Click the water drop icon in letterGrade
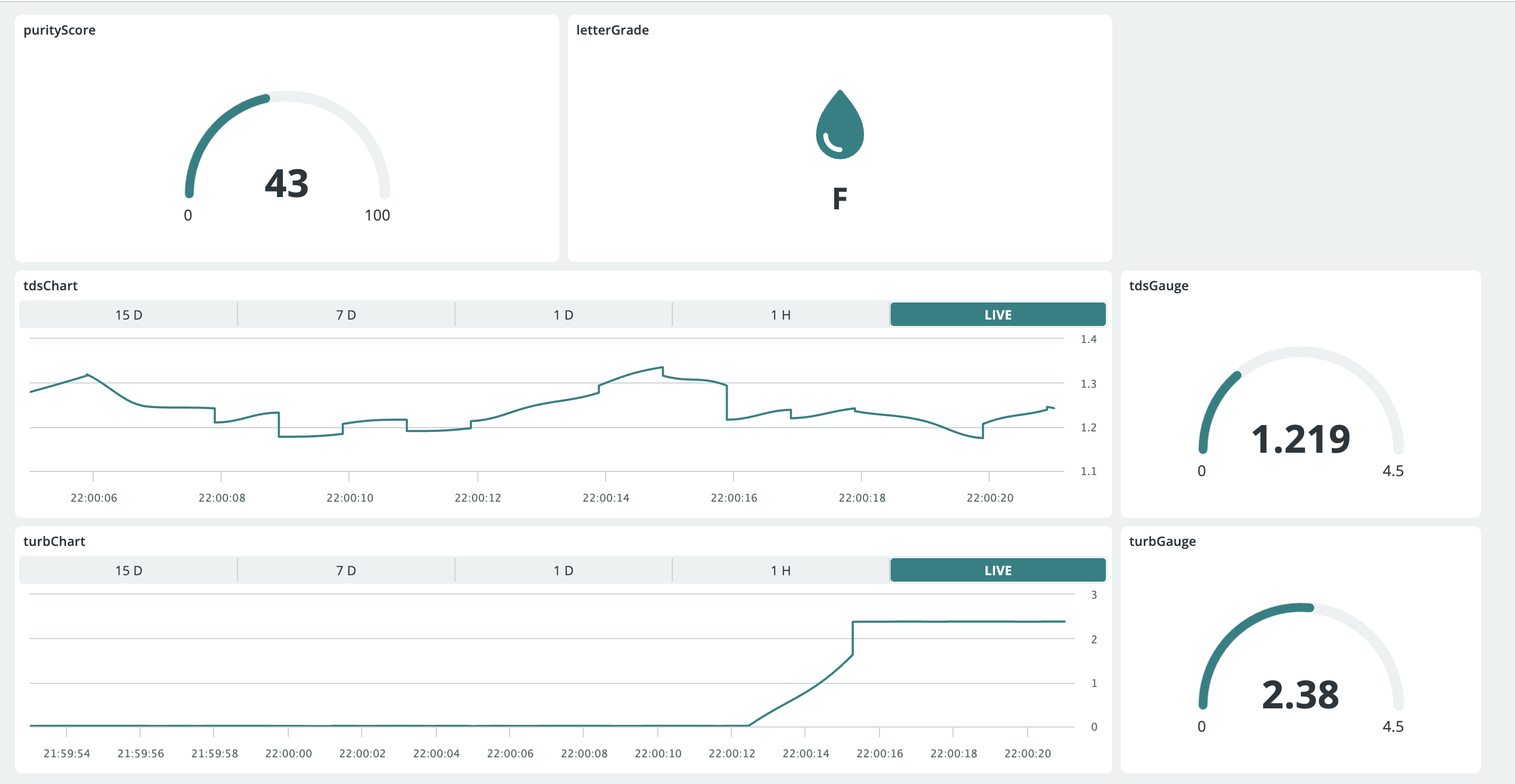Image resolution: width=1515 pixels, height=784 pixels. point(840,124)
